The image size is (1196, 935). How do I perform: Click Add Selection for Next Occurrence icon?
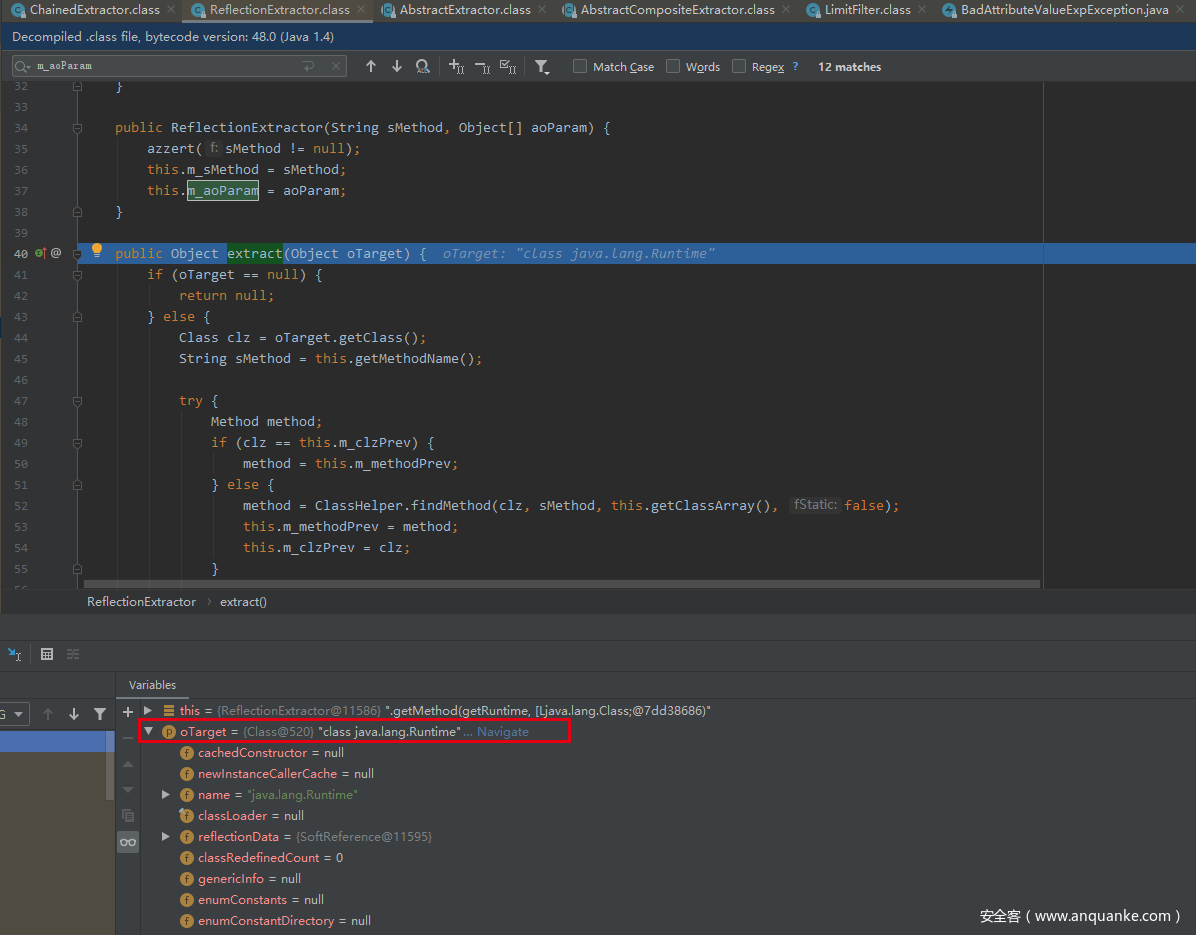coord(456,67)
